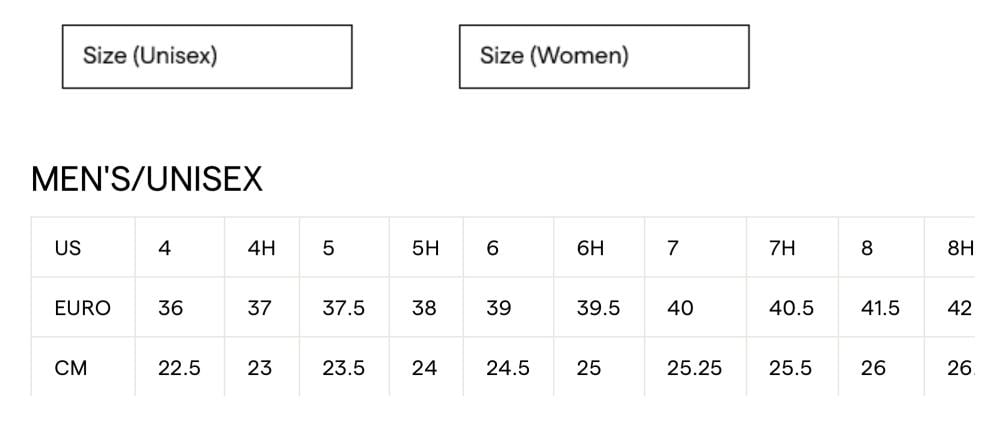Click the EURO 41.5 cell
This screenshot has height=429, width=1000.
coord(880,308)
